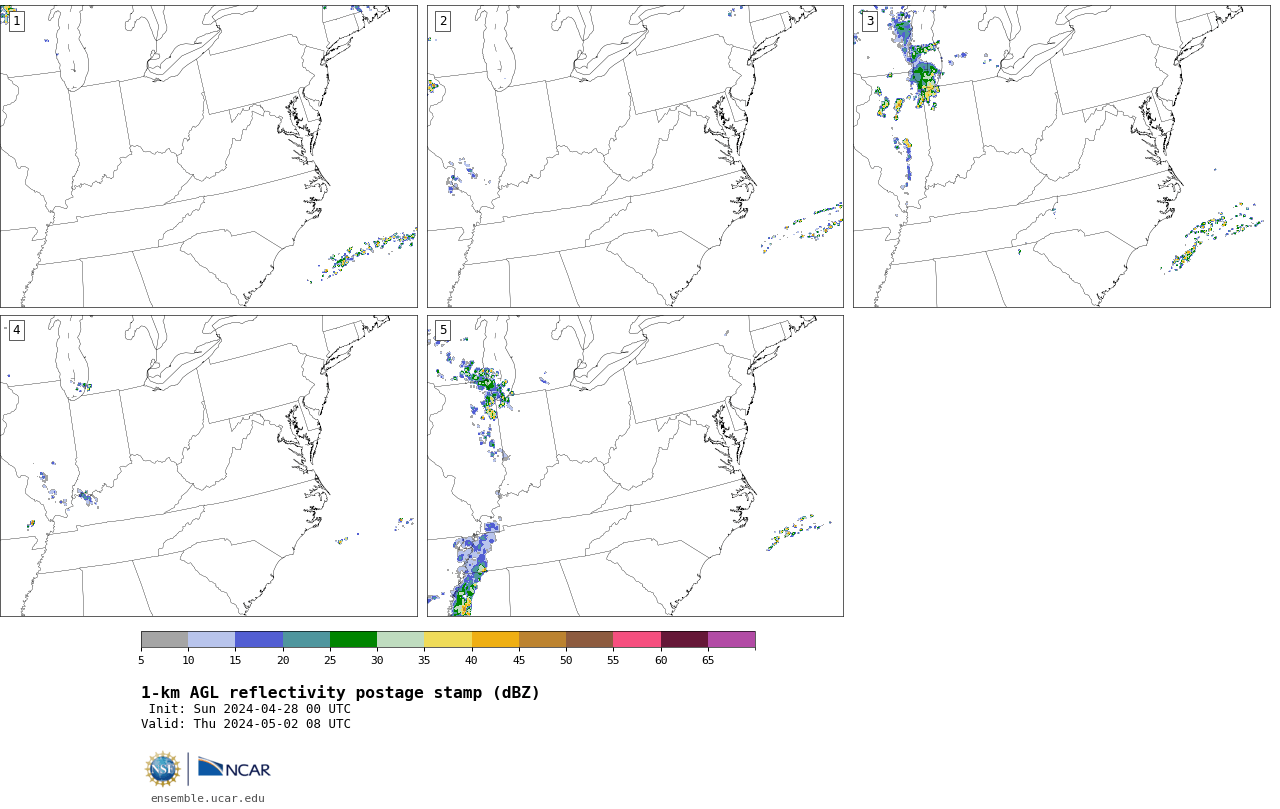Click the maroon 60-65 dBZ swatch
This screenshot has width=1280, height=809.
click(x=684, y=640)
